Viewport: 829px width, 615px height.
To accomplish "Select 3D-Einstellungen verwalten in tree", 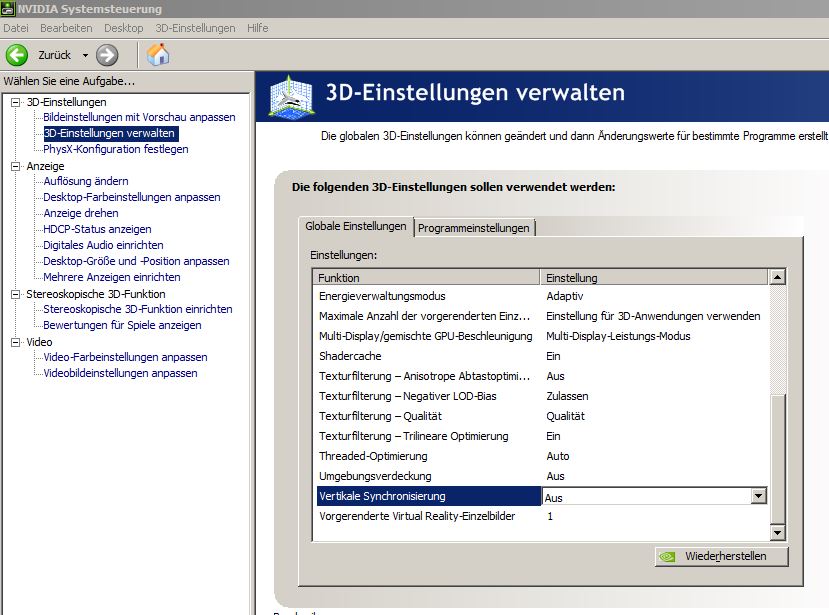I will pos(110,133).
